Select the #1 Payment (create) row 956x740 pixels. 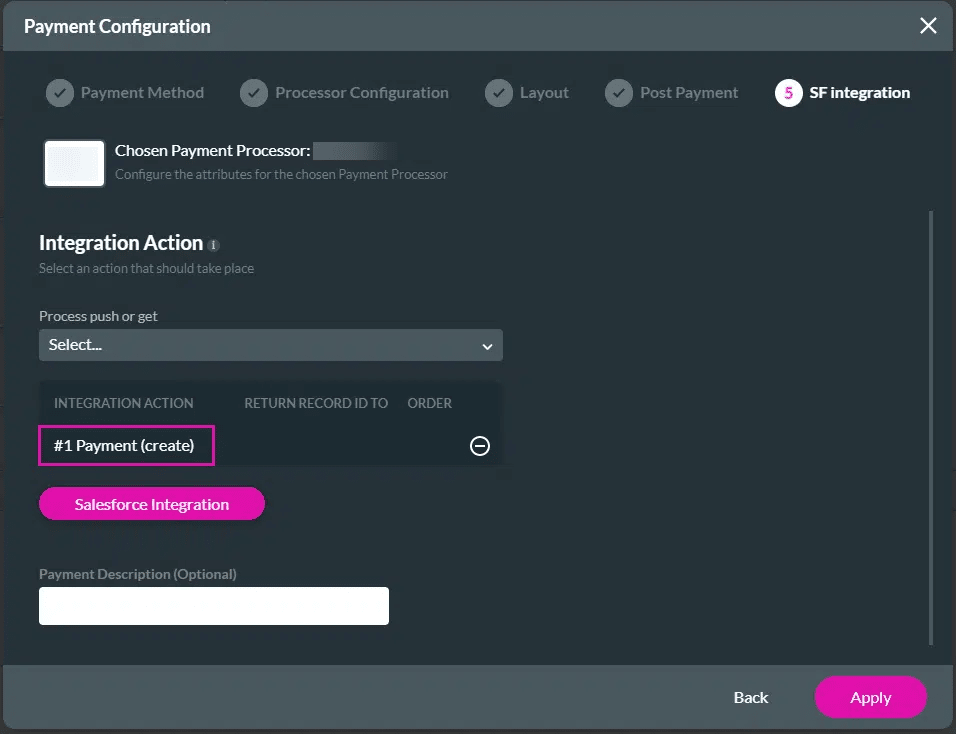point(126,445)
